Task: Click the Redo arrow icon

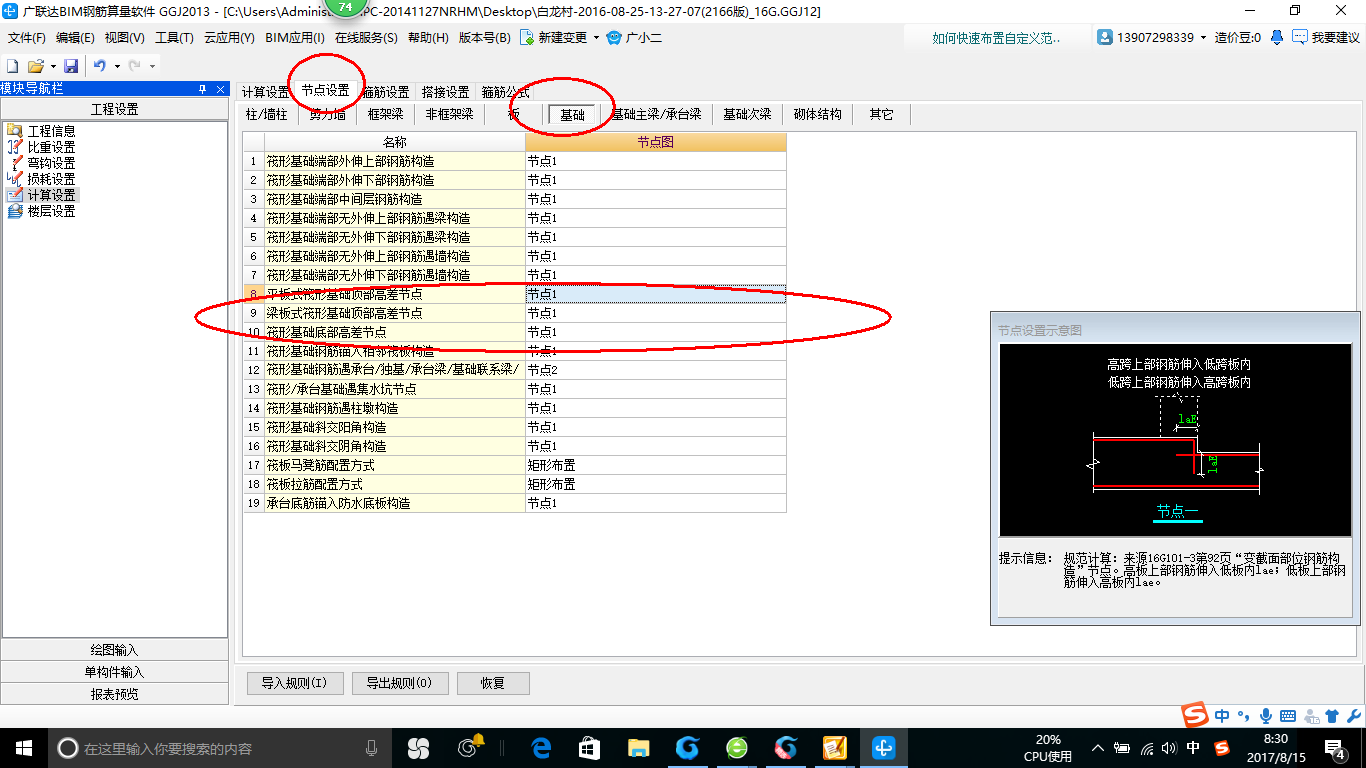Action: tap(134, 65)
